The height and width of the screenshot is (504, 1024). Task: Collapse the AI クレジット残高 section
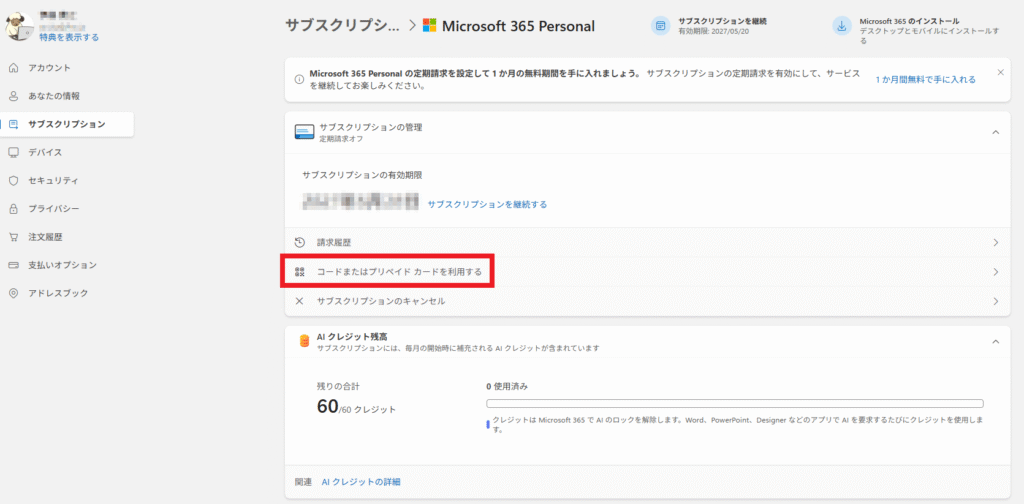coord(995,341)
